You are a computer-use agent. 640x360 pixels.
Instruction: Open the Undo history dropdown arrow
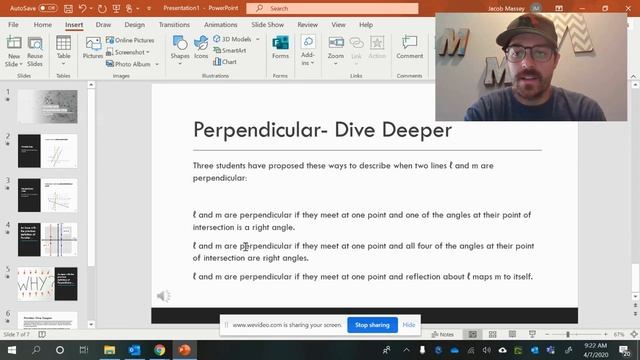tap(91, 8)
